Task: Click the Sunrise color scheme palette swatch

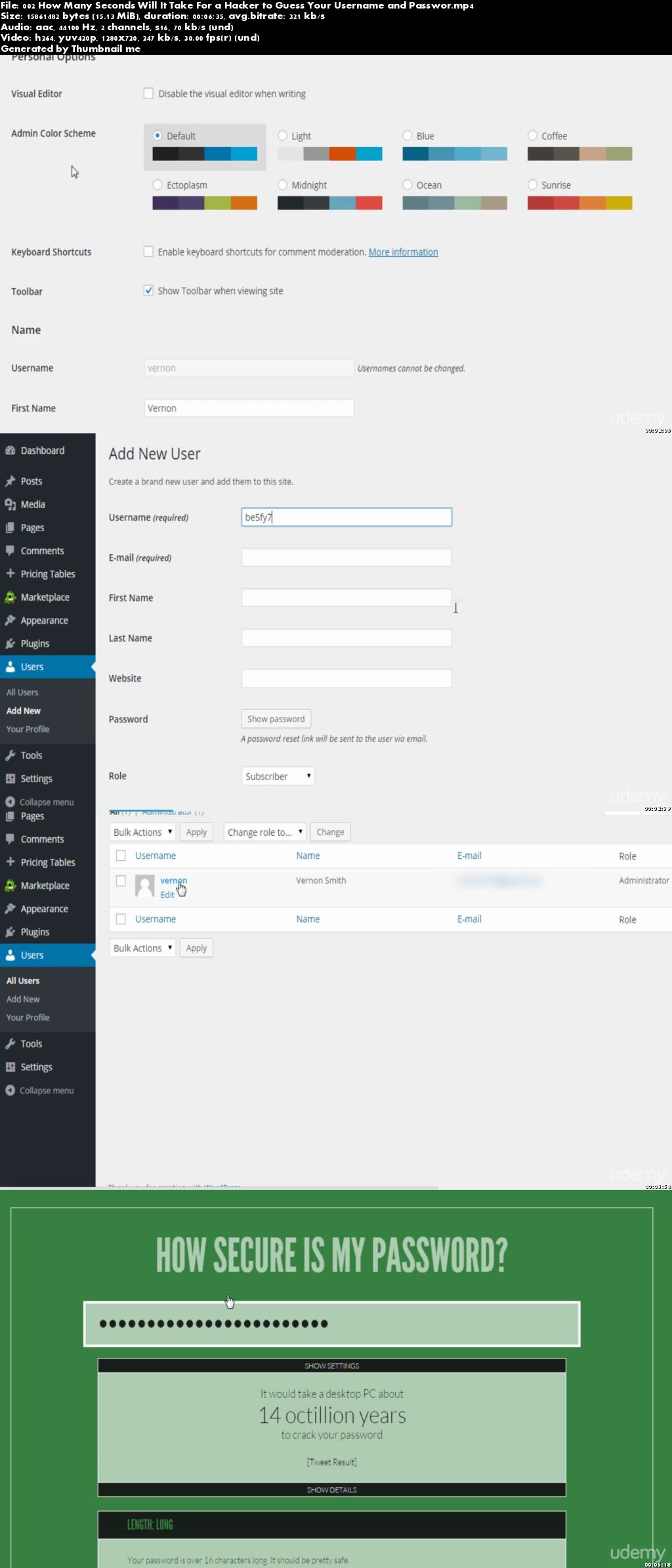Action: 579,203
